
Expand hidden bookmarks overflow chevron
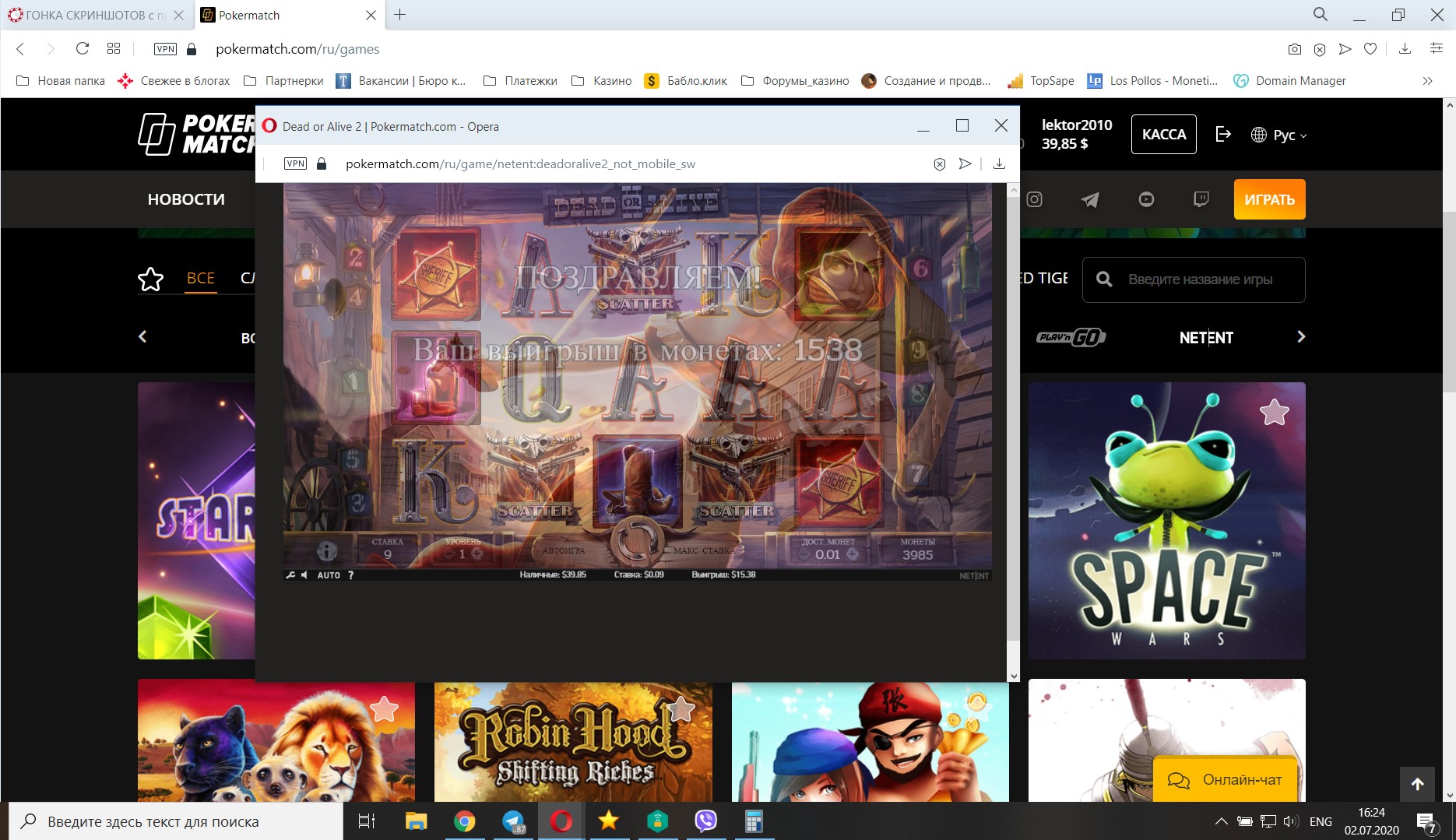pyautogui.click(x=1427, y=81)
